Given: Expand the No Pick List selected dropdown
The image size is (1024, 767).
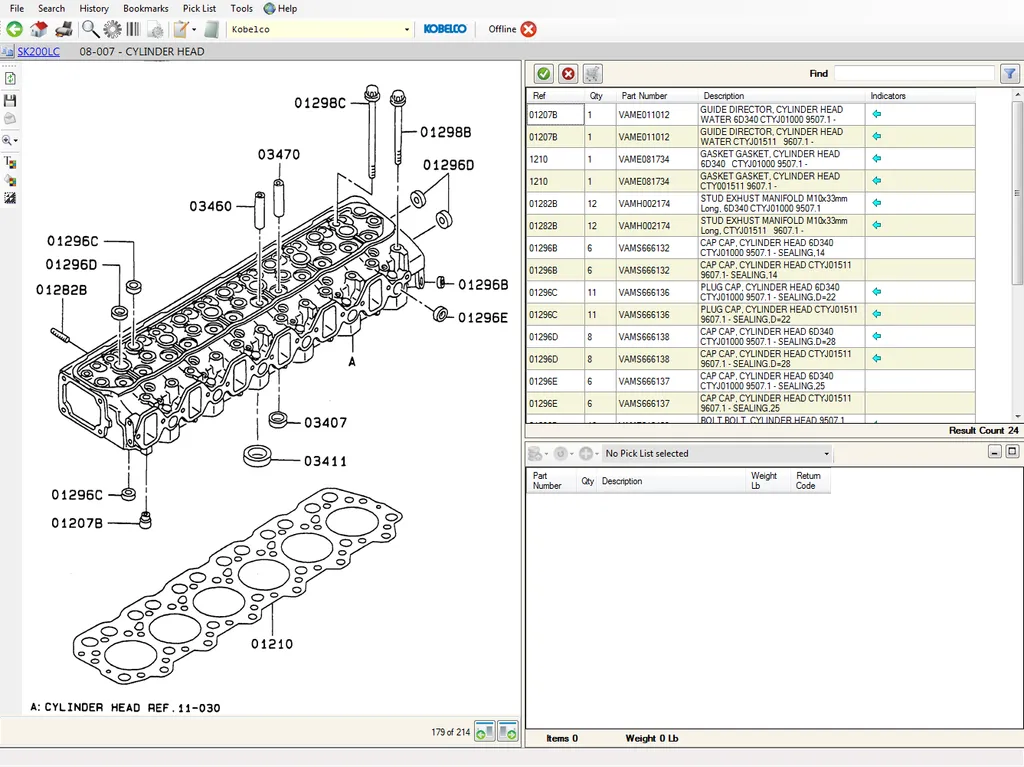Looking at the screenshot, I should point(826,454).
